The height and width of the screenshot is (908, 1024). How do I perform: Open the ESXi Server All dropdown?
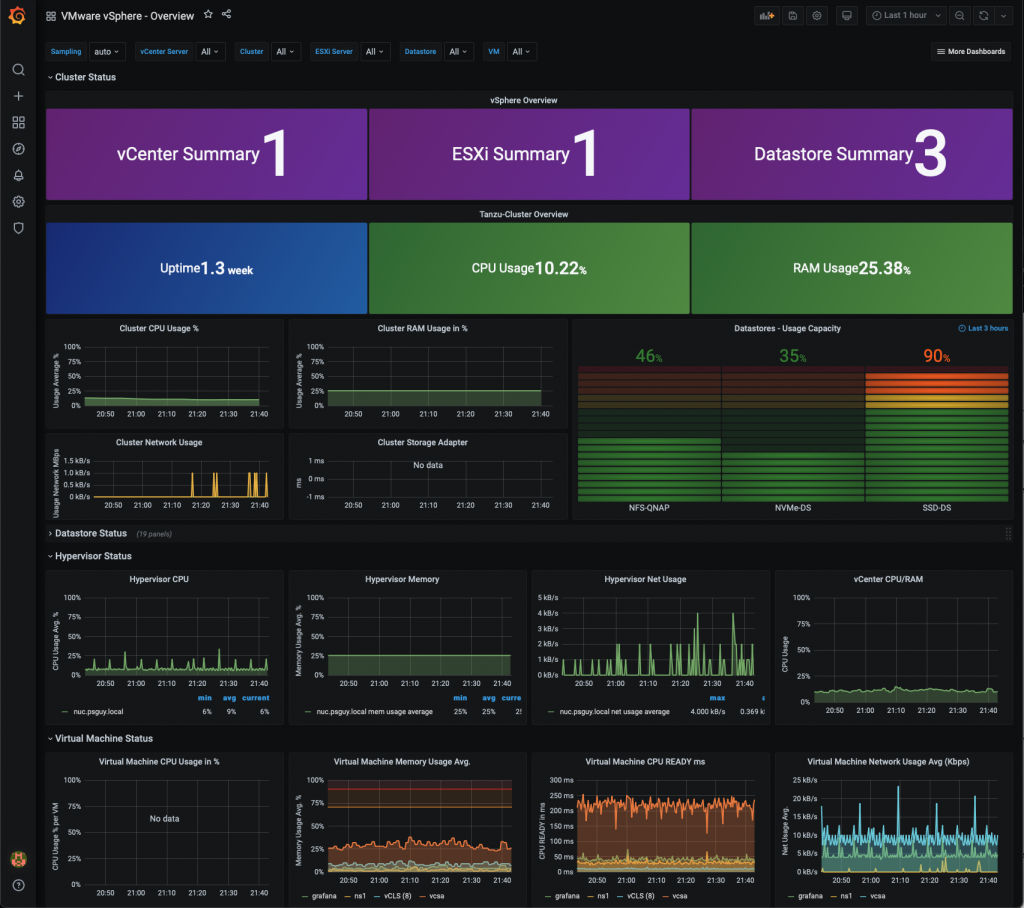point(375,52)
